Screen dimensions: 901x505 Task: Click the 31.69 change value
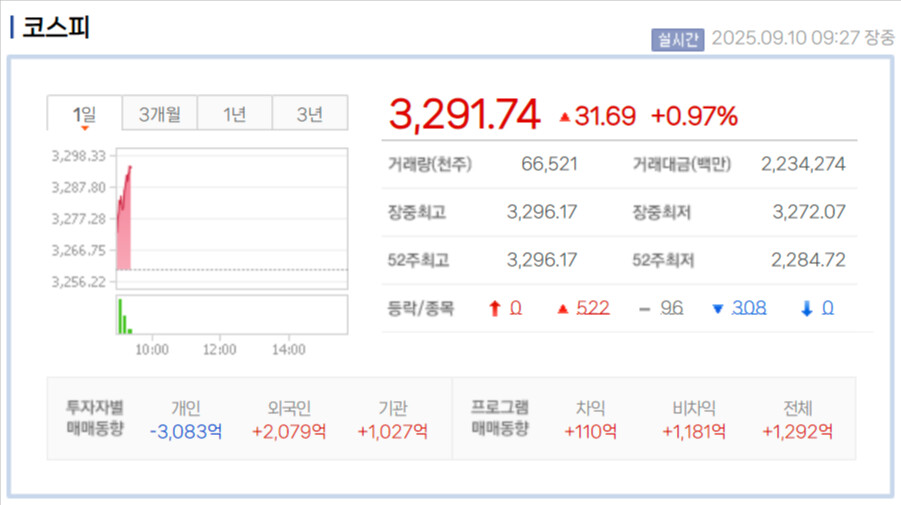click(605, 116)
